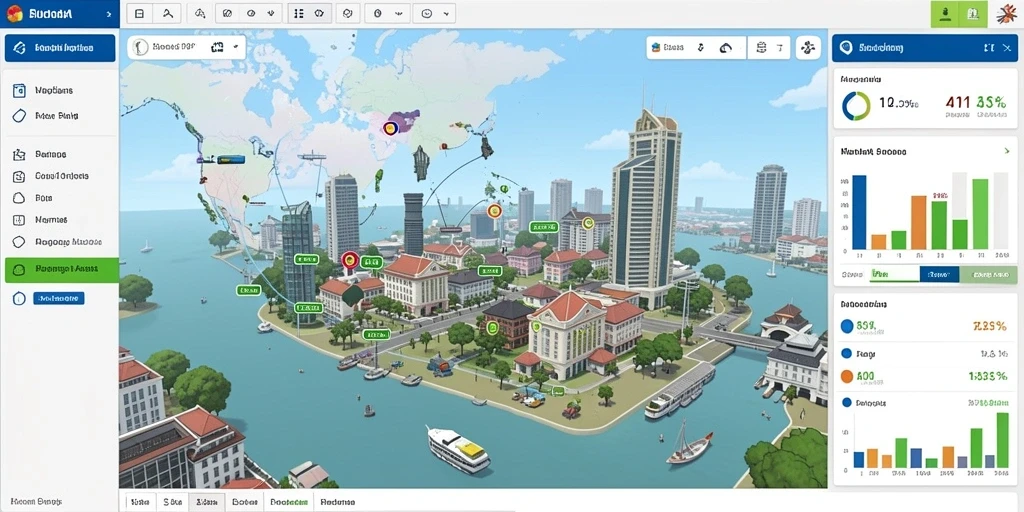1024x512 pixels.
Task: Click the cloud icon in map toolbar
Action: tap(725, 47)
